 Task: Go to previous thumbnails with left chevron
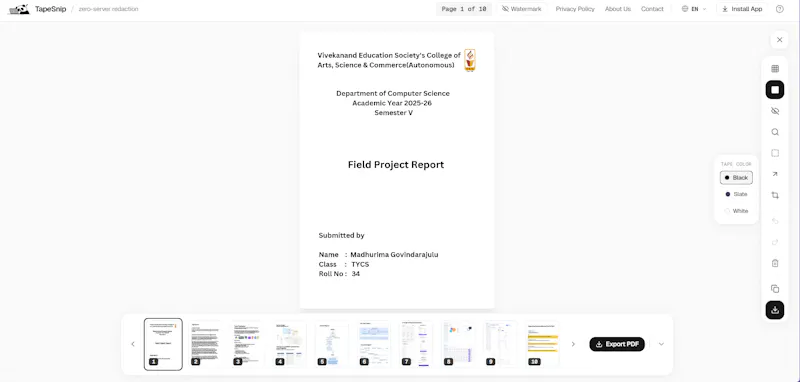coord(133,344)
